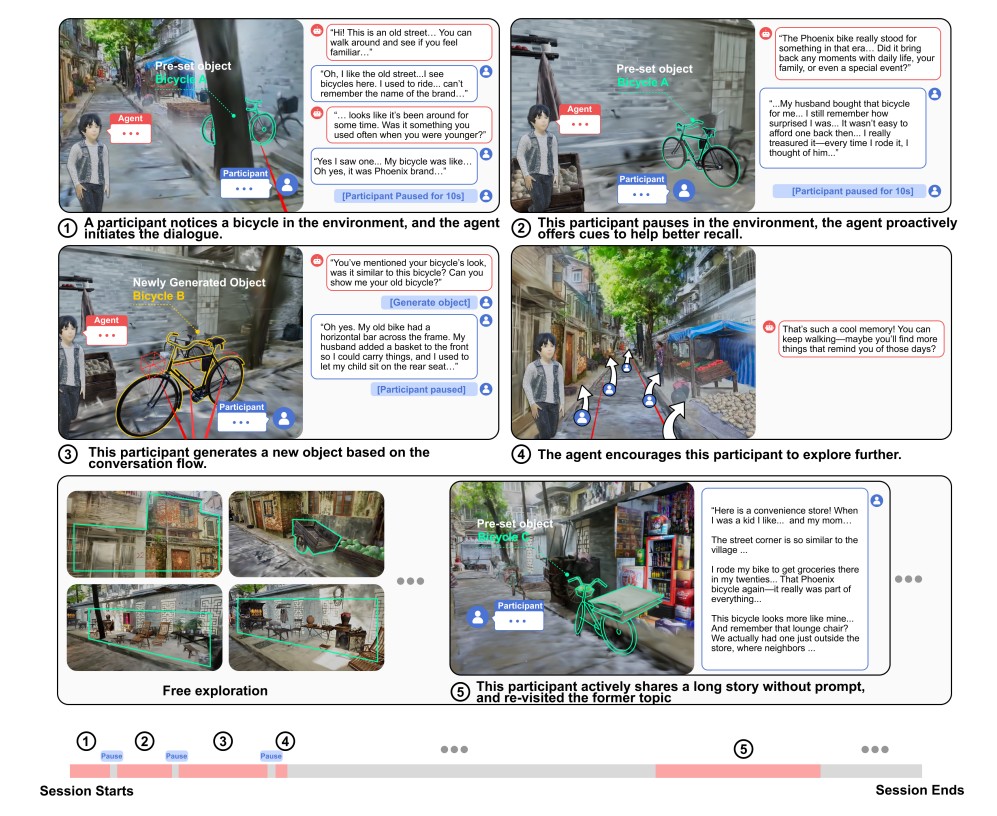Screen dimensions: 997x816
Task: Click "Session Starts" label on timeline
Action: 86,791
